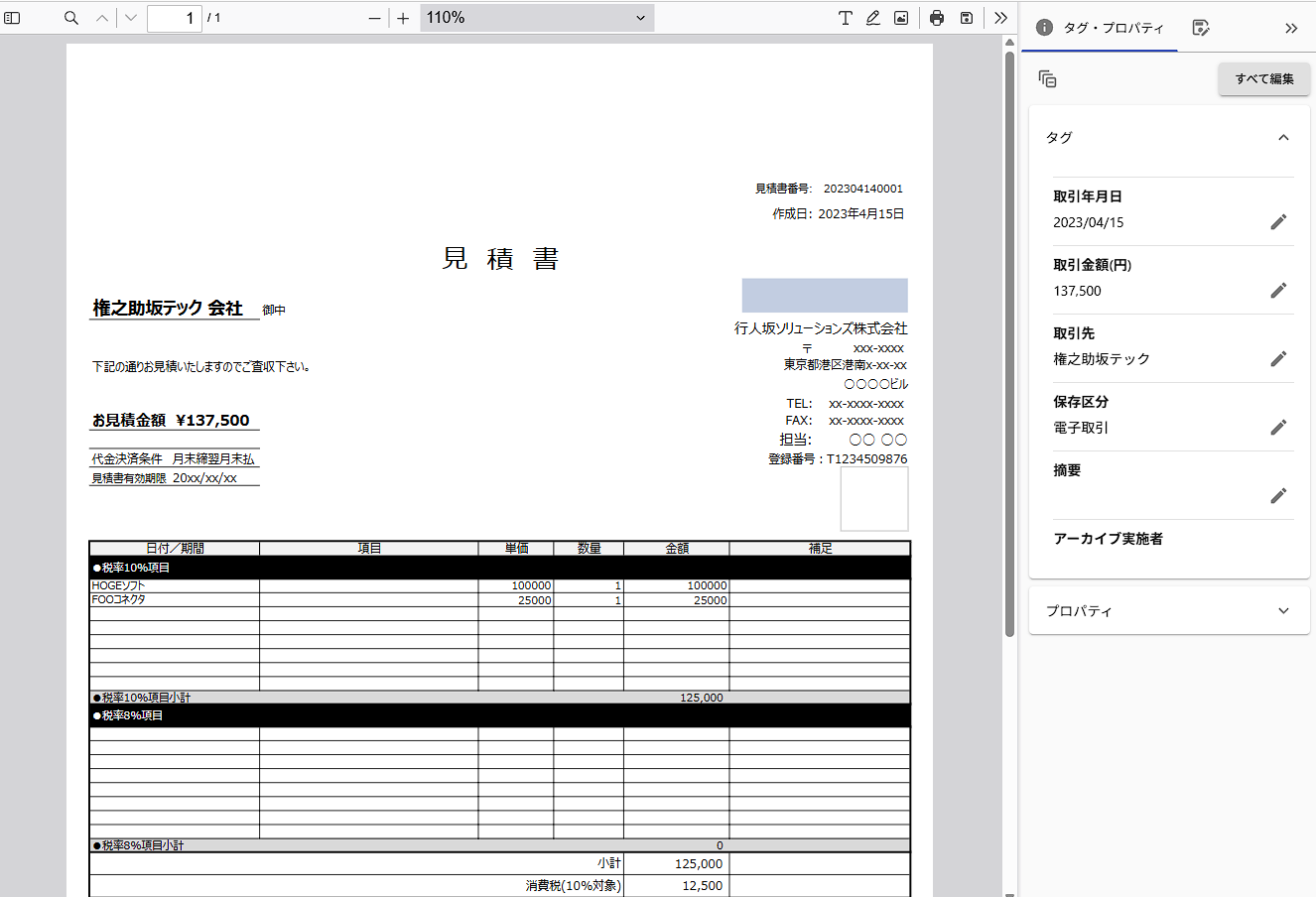Image resolution: width=1316 pixels, height=897 pixels.
Task: Zoom out with the minus icon
Action: pos(374,18)
